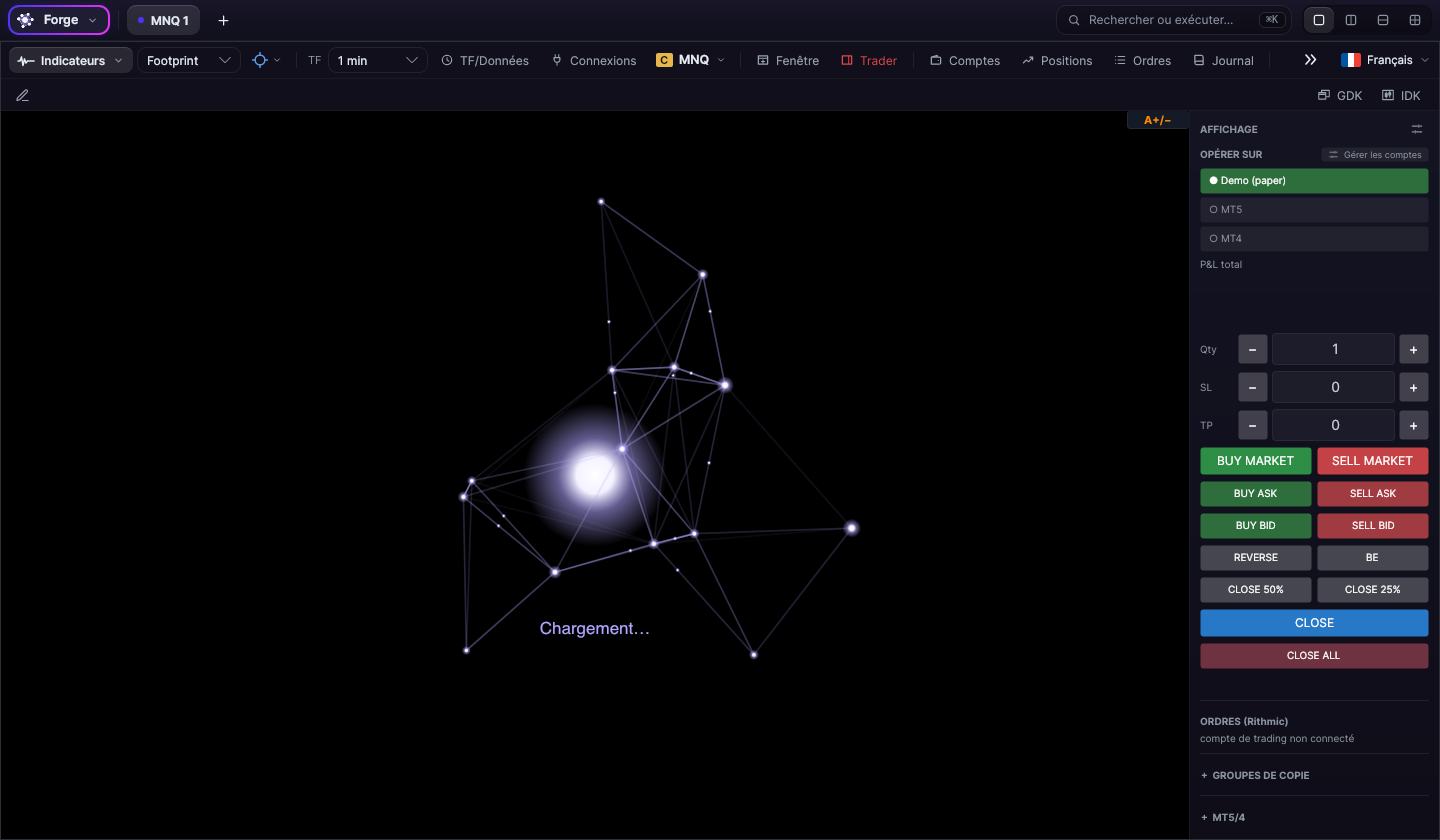Screen dimensions: 1440x840
Task: Select the two-row split layout icon
Action: 1383,20
